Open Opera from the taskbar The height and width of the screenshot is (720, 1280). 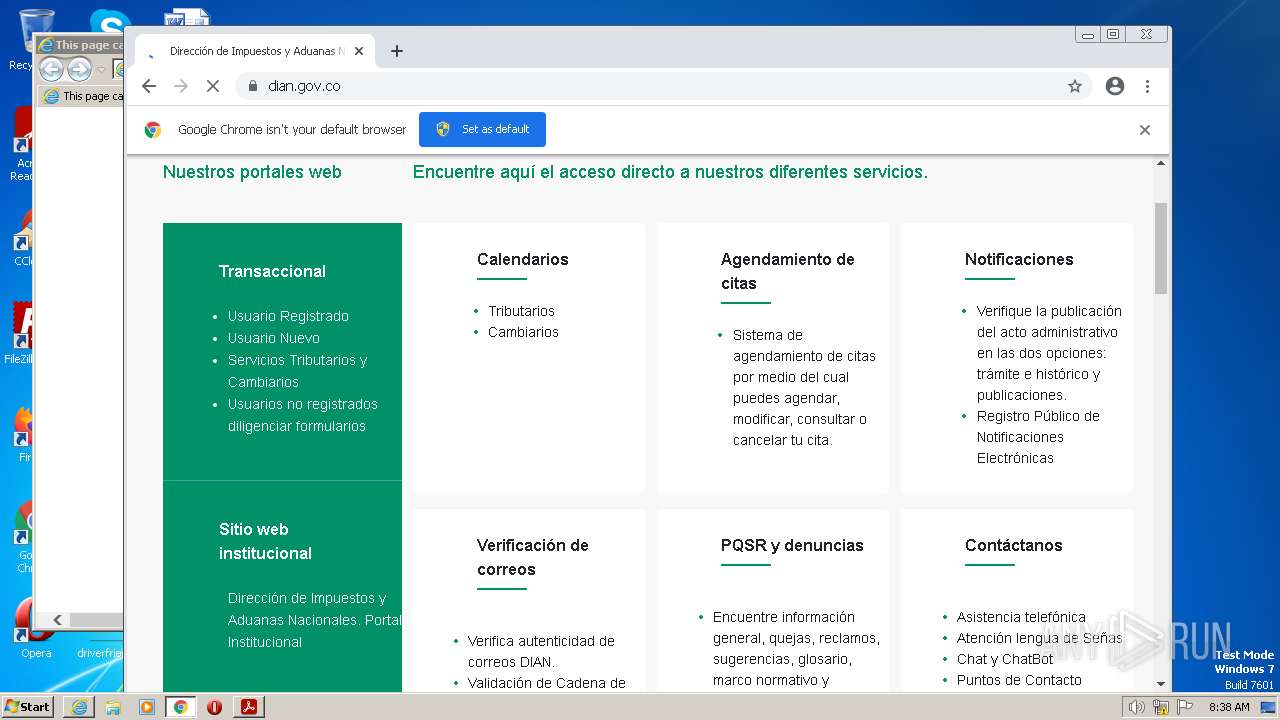[x=214, y=707]
